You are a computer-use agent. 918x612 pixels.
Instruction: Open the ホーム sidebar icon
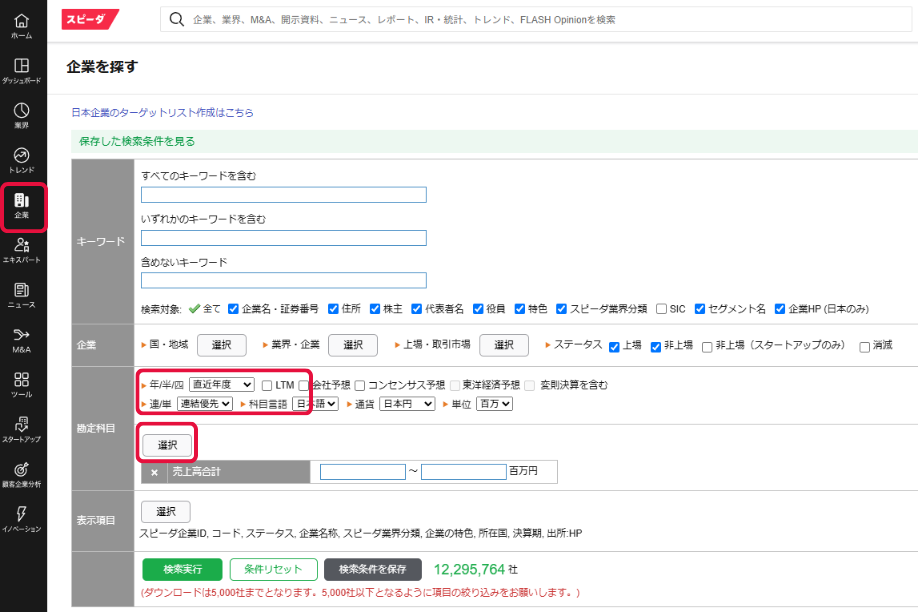[22, 26]
